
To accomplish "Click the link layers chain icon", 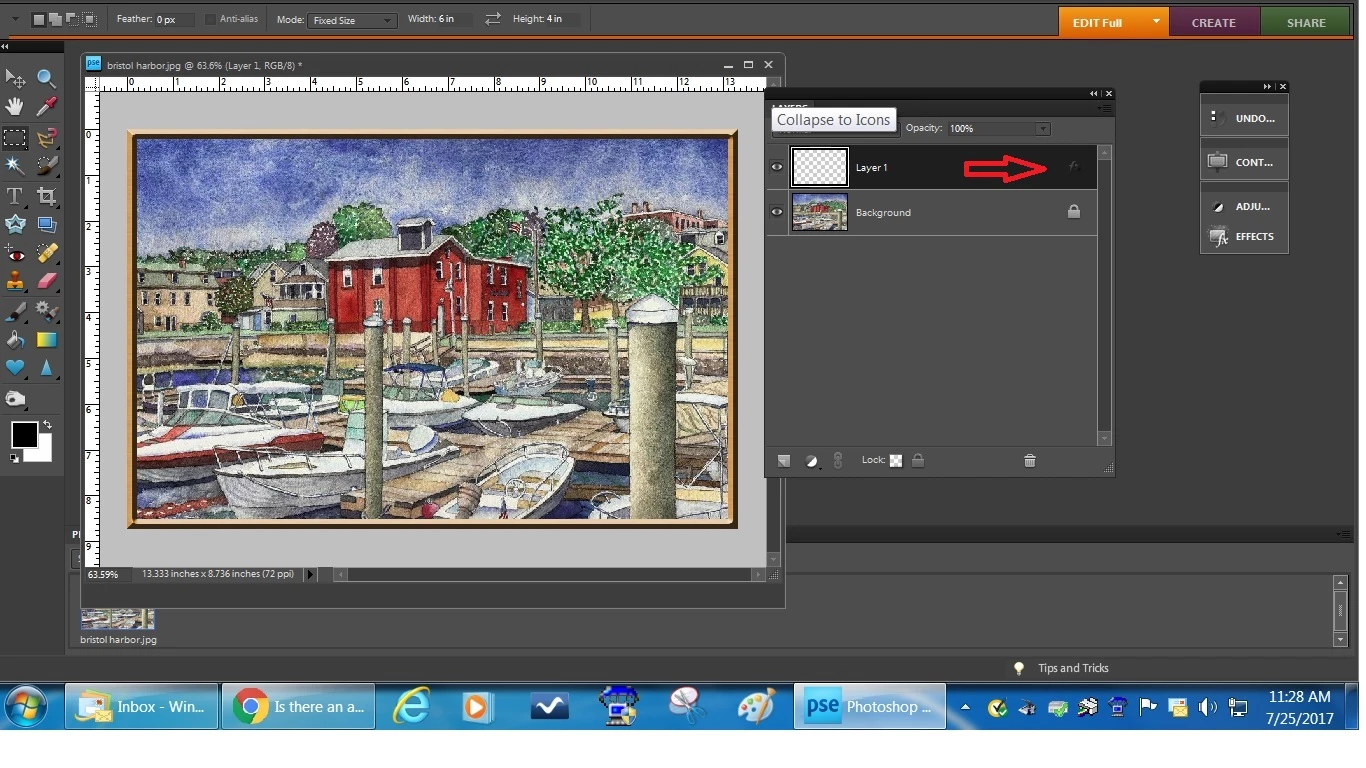I will click(x=838, y=460).
